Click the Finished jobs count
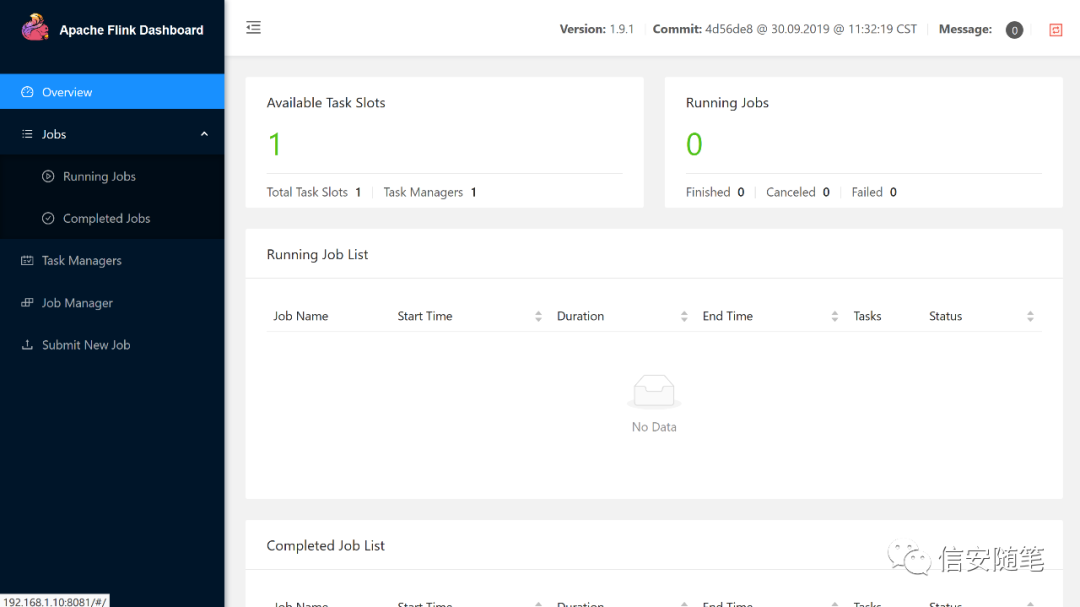The image size is (1080, 607). [740, 192]
